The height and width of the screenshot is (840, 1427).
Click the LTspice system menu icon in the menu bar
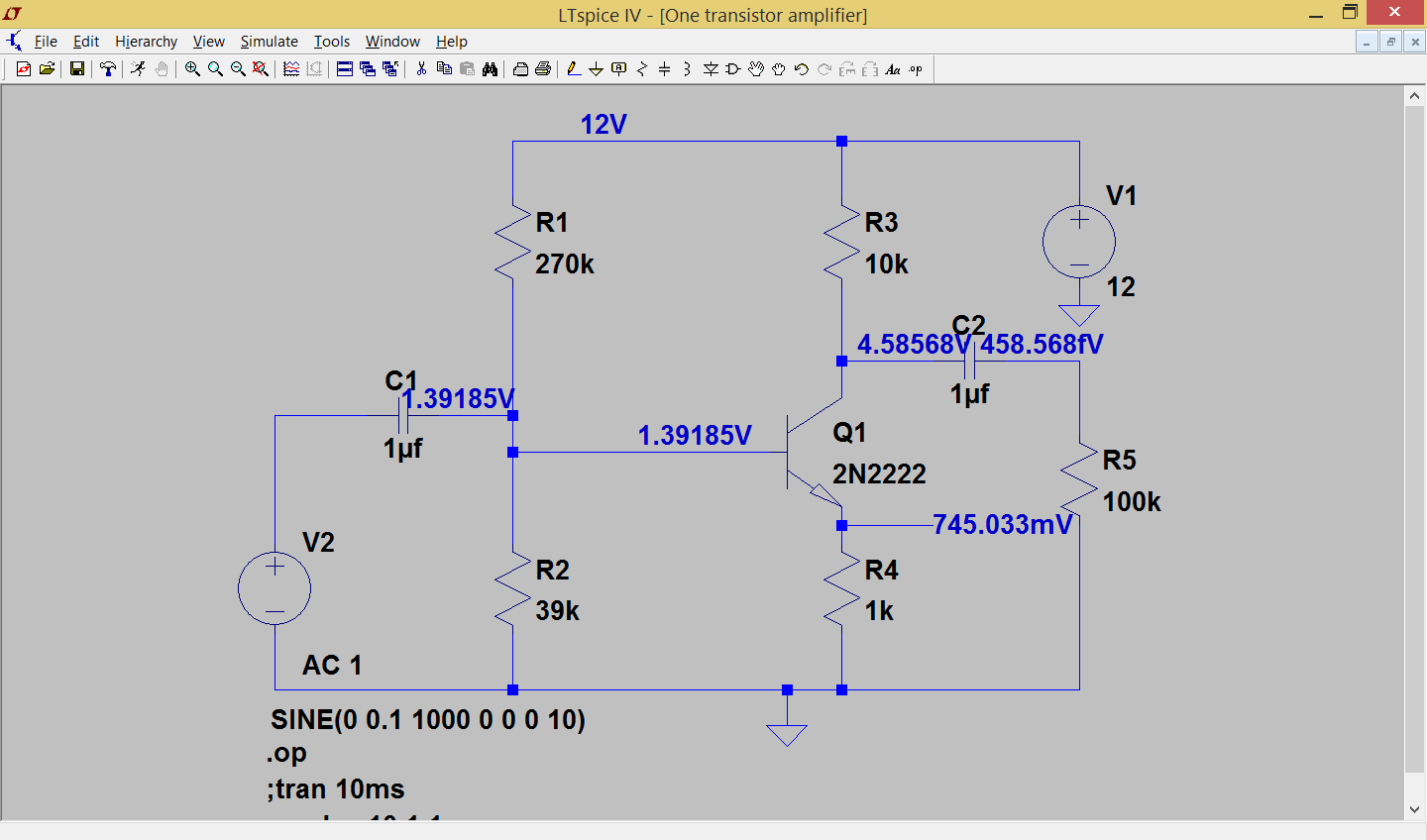coord(14,42)
